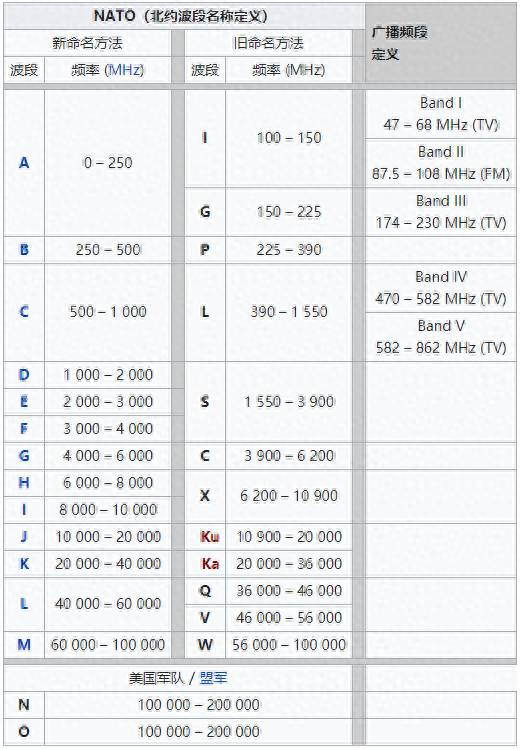Screen dimensions: 521x750
Task: Open the blue J band link
Action: point(24,537)
